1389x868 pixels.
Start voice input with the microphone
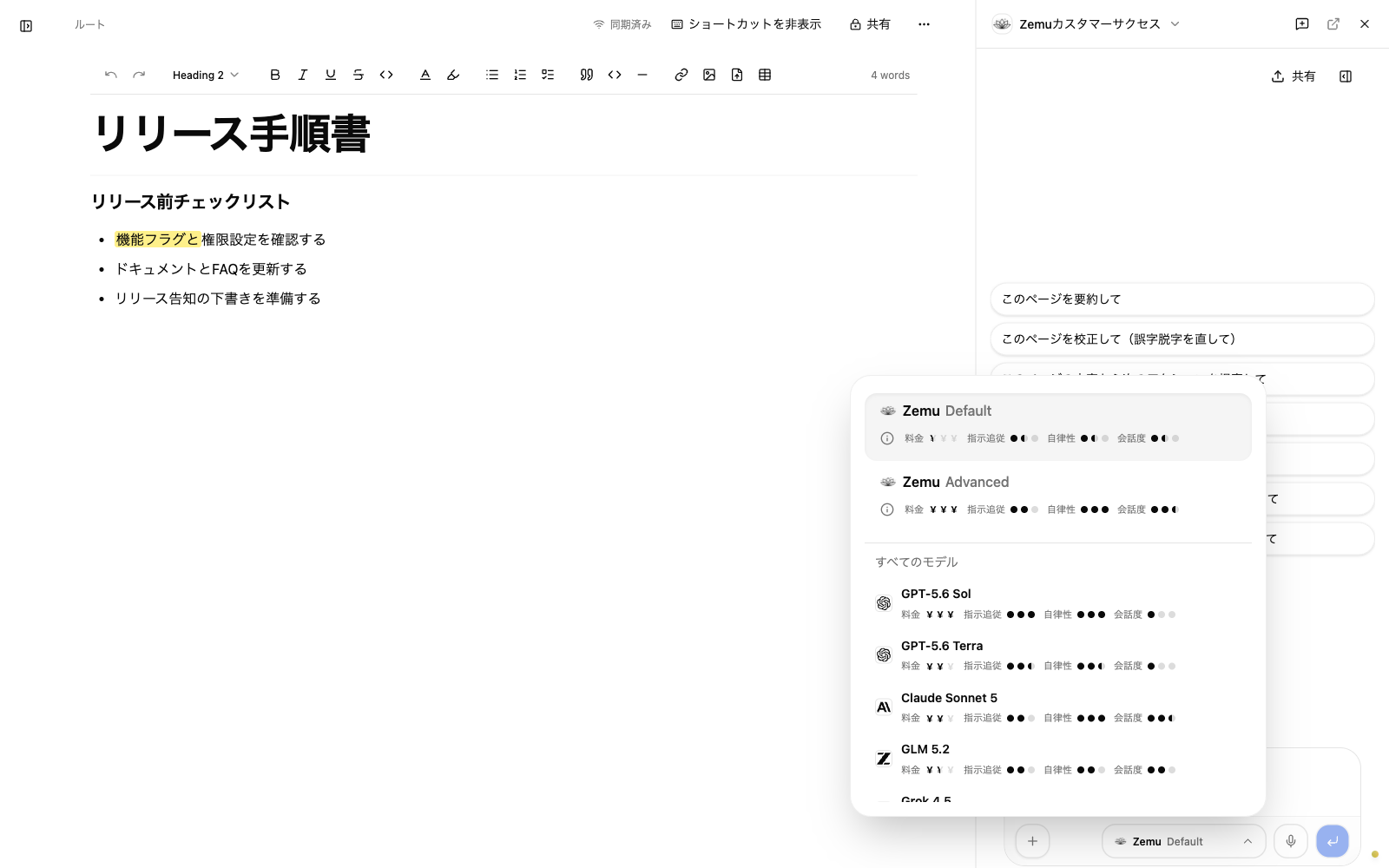click(x=1291, y=841)
